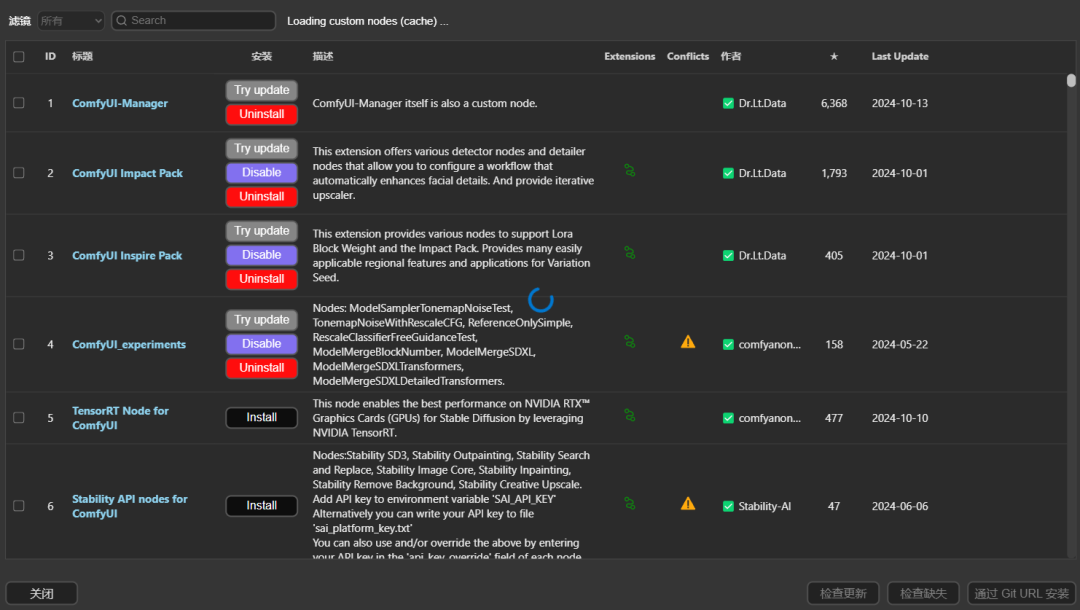Open the ComfyUI-Manager title link
The image size is (1080, 610).
120,103
